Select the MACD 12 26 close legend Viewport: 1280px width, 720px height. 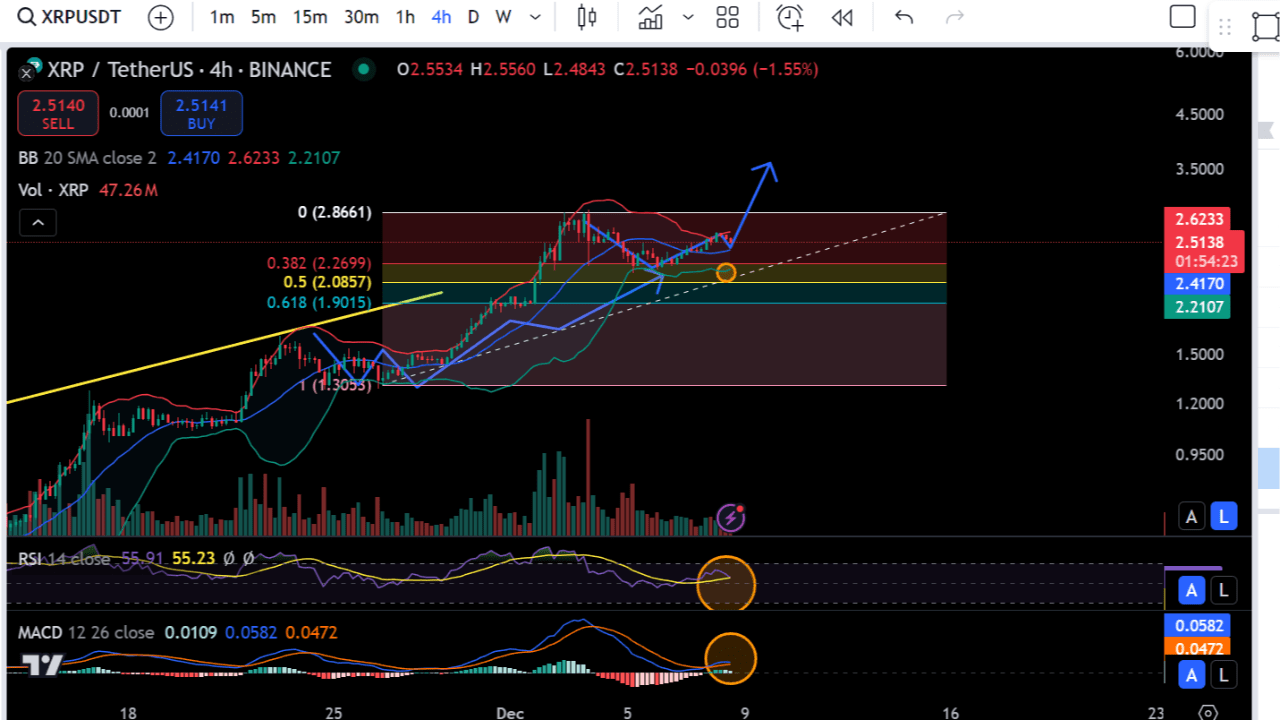click(x=86, y=632)
